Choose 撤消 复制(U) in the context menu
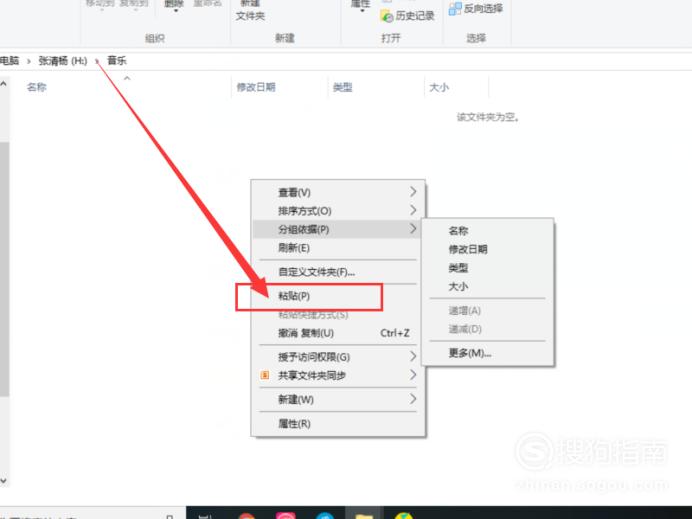Image resolution: width=692 pixels, height=519 pixels. [x=338, y=333]
